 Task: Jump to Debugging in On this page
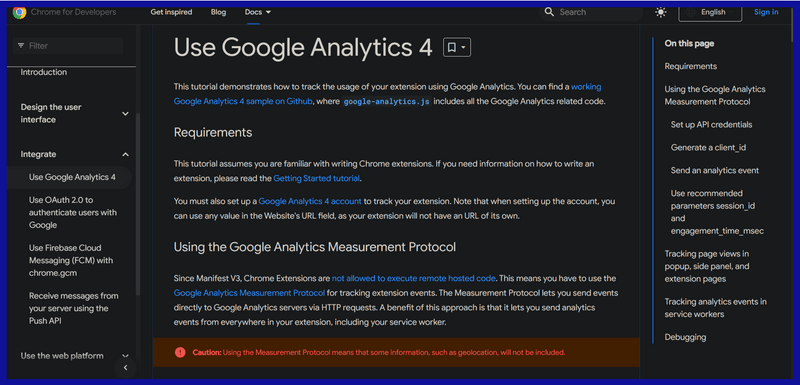tap(685, 337)
